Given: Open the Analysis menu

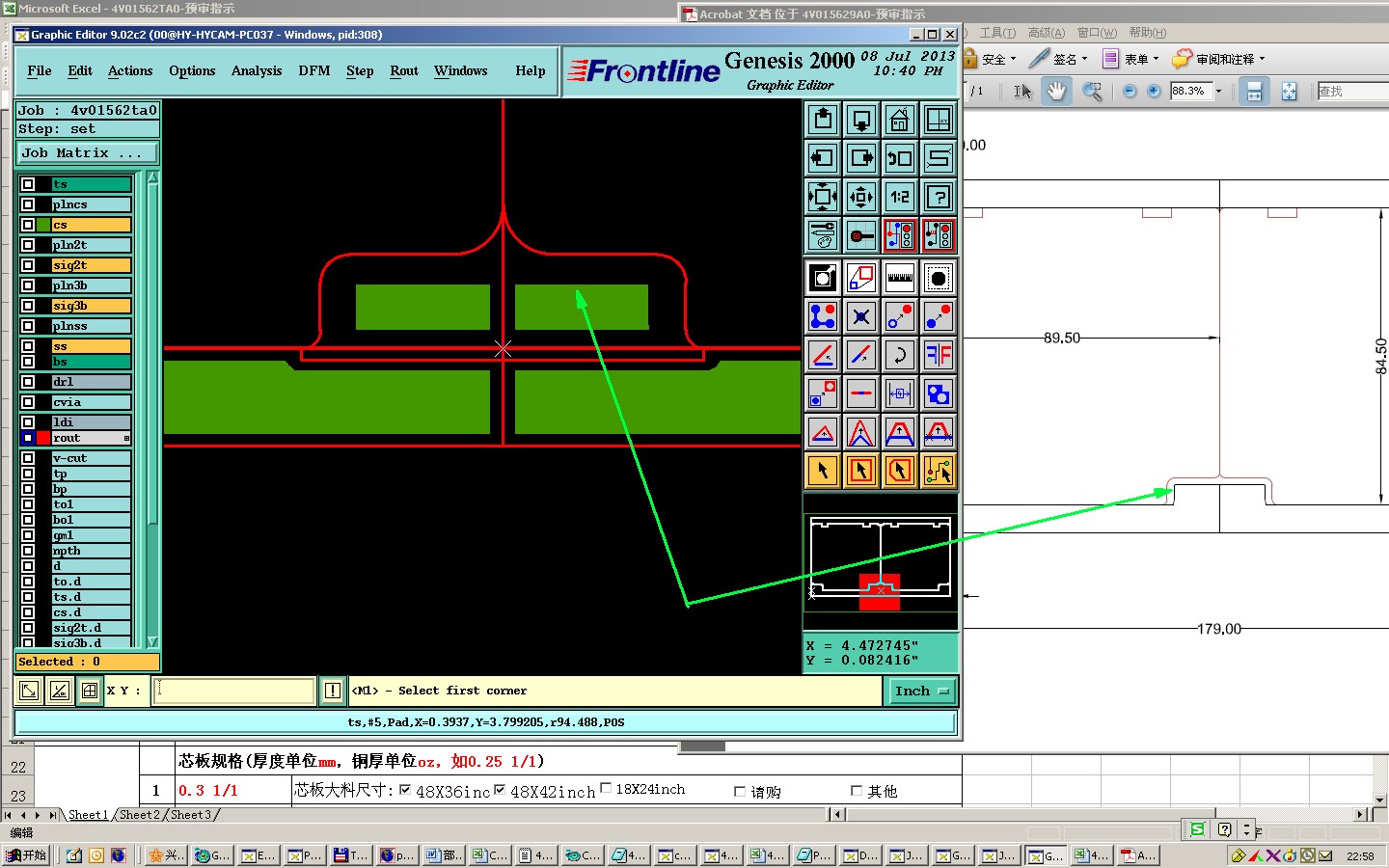Looking at the screenshot, I should point(257,70).
